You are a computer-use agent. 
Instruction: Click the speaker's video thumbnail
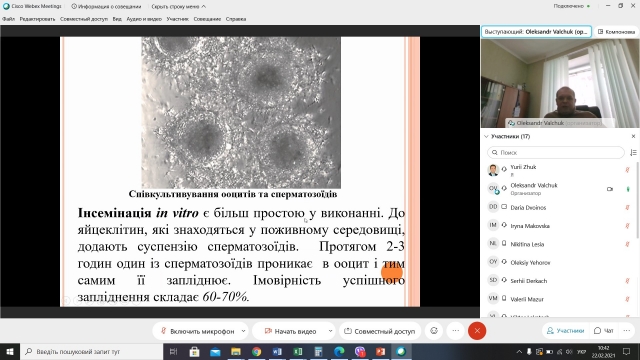(x=560, y=83)
